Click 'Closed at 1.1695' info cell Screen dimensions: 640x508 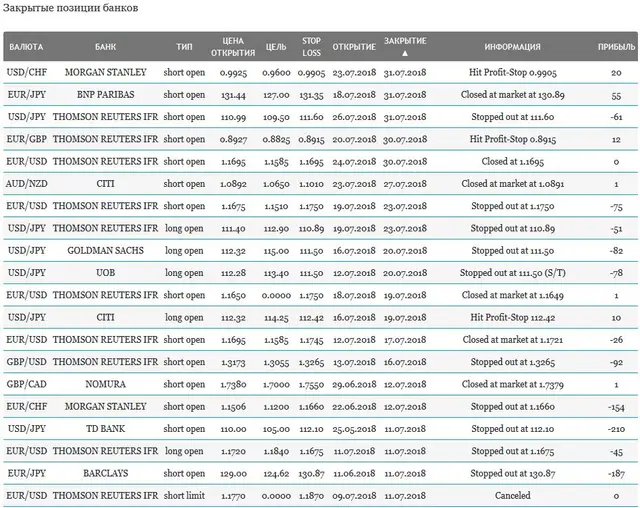[513, 162]
